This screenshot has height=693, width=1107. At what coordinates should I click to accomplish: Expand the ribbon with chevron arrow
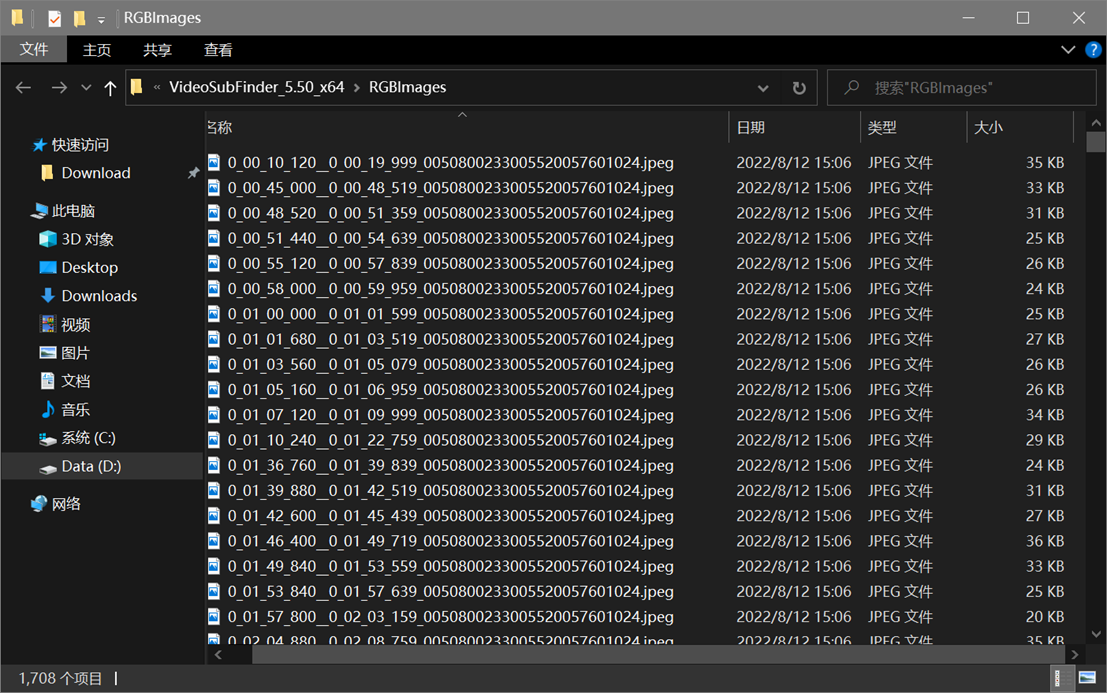pos(1067,49)
